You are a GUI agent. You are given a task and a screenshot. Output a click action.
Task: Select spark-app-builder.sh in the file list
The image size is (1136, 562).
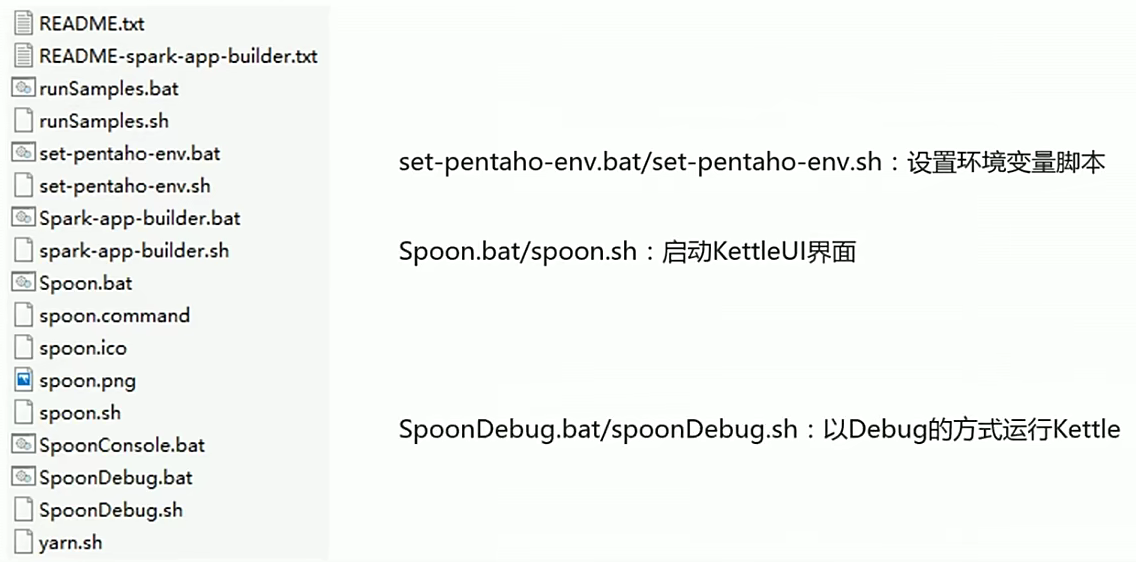[x=134, y=251]
